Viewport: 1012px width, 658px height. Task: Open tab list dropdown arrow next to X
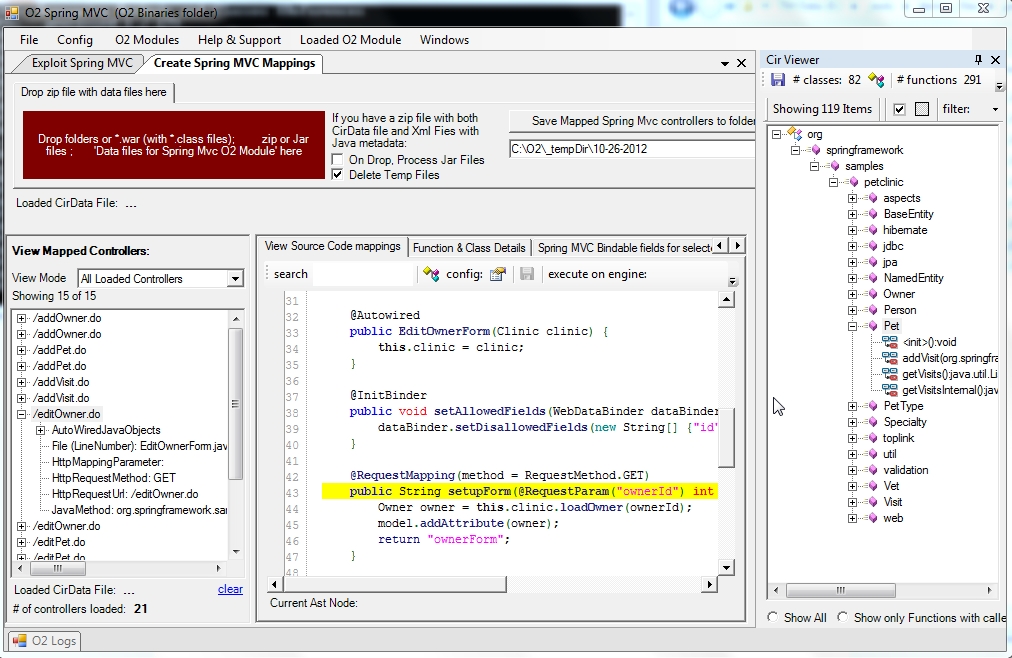[725, 63]
